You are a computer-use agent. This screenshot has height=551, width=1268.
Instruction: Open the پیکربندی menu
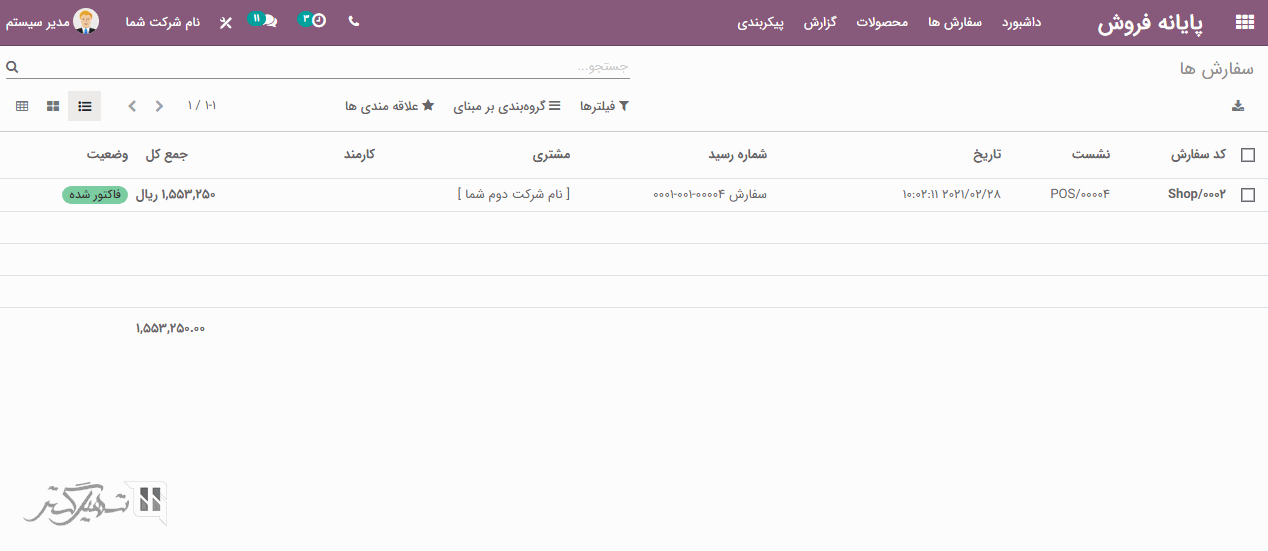(761, 22)
